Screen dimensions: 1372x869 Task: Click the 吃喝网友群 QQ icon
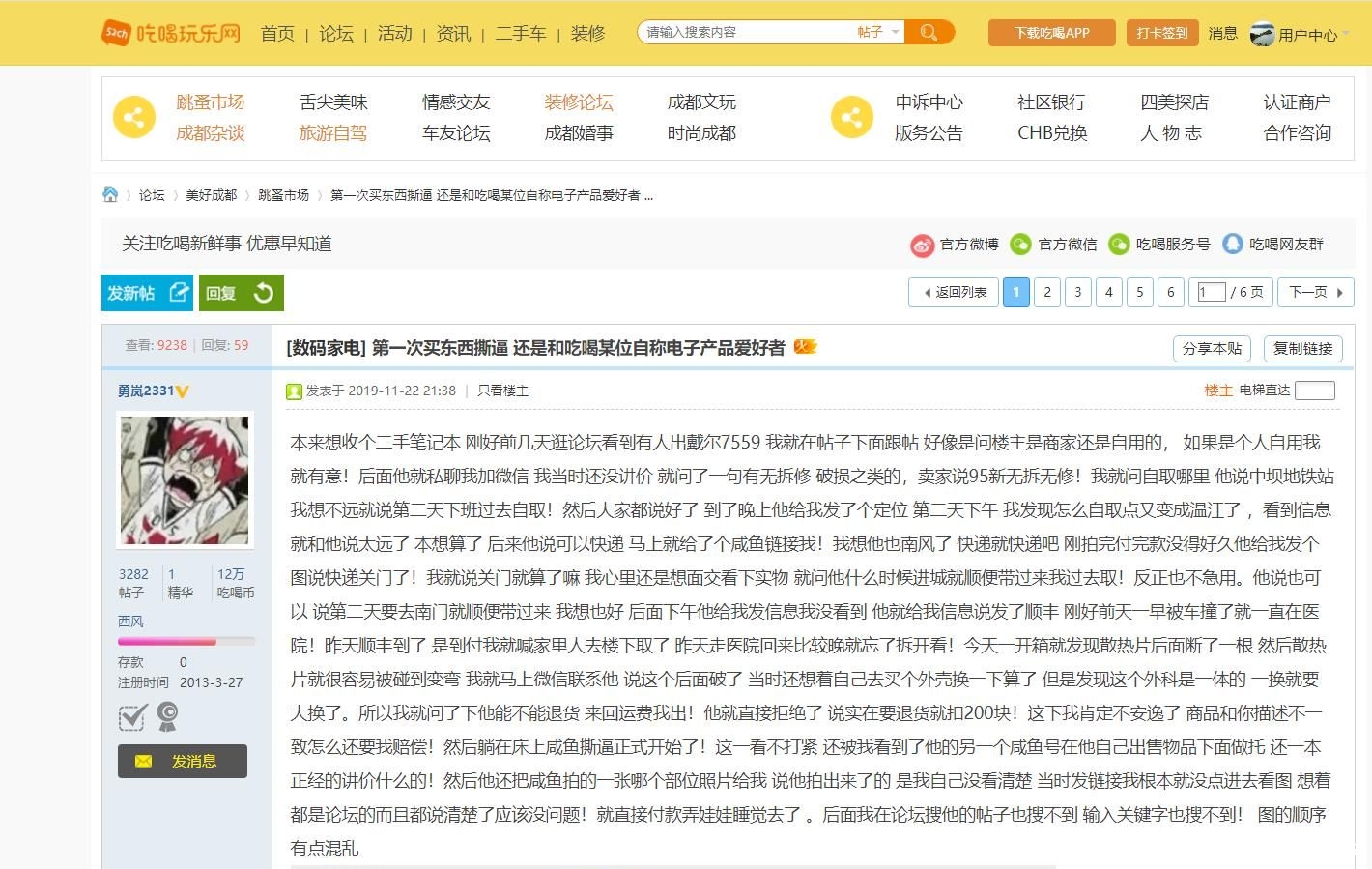pyautogui.click(x=1232, y=244)
